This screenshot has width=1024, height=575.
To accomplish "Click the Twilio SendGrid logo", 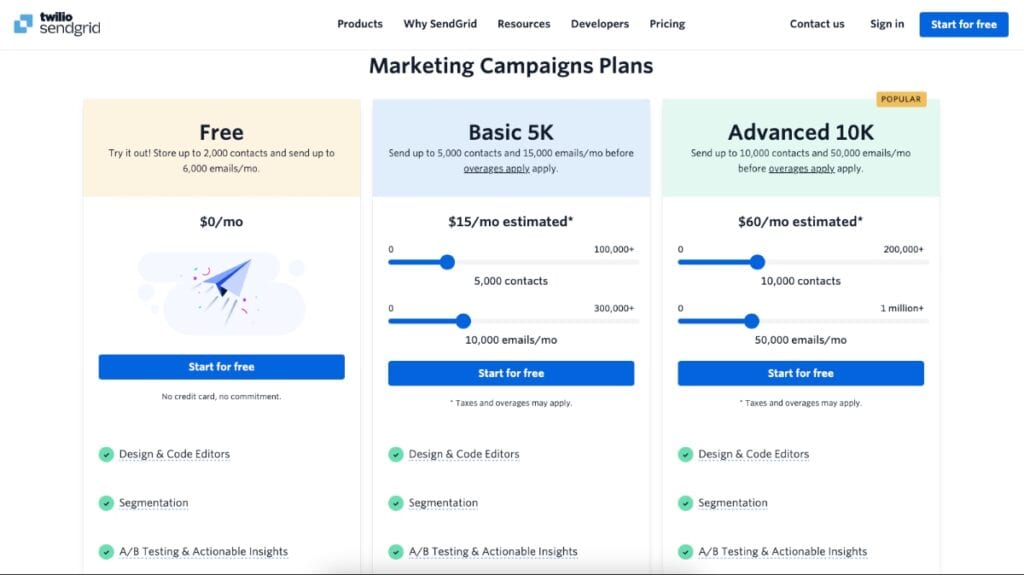I will 57,24.
